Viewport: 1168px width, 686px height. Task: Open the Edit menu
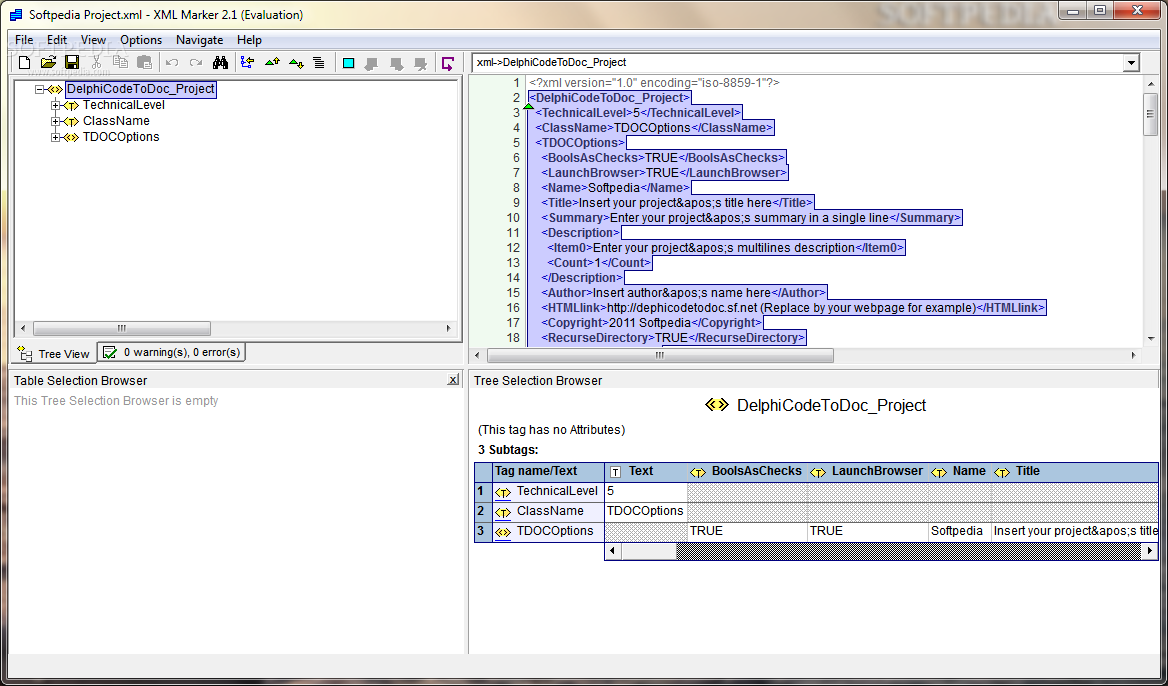57,40
